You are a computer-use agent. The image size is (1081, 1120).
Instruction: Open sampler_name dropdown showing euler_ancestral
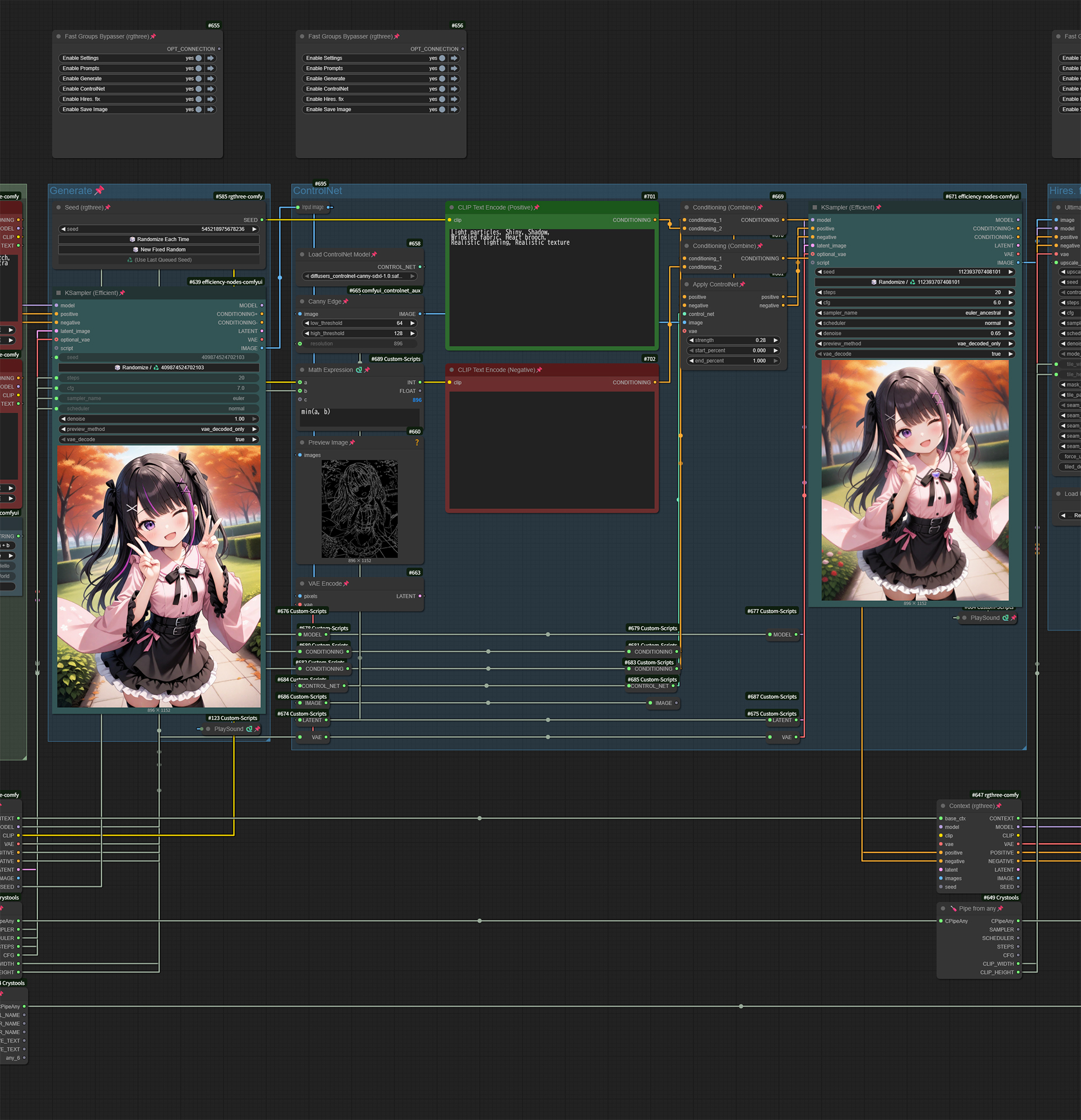pos(914,313)
